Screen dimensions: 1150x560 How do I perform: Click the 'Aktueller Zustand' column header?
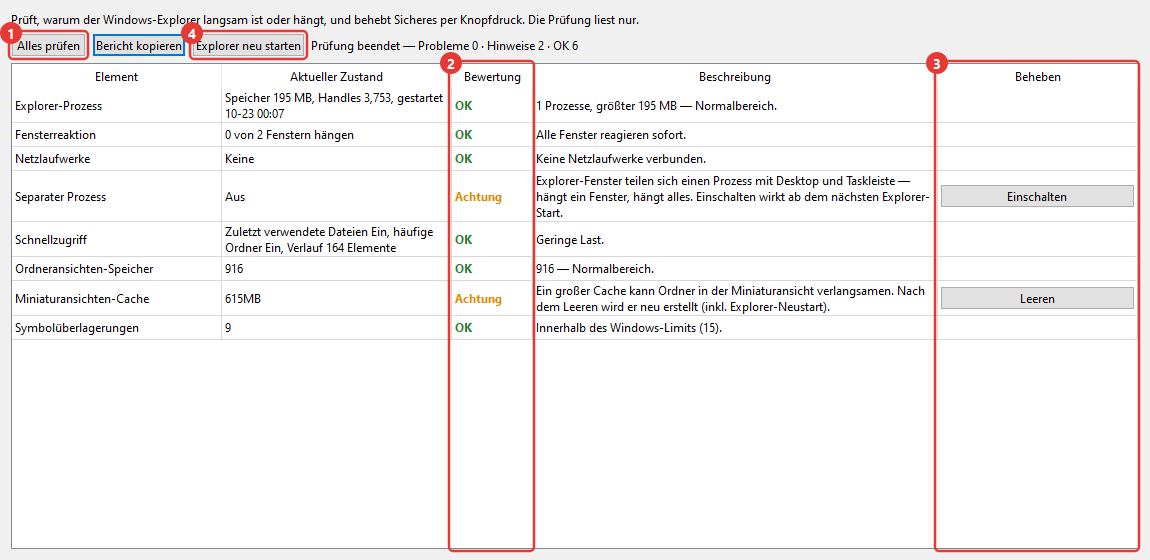point(336,76)
